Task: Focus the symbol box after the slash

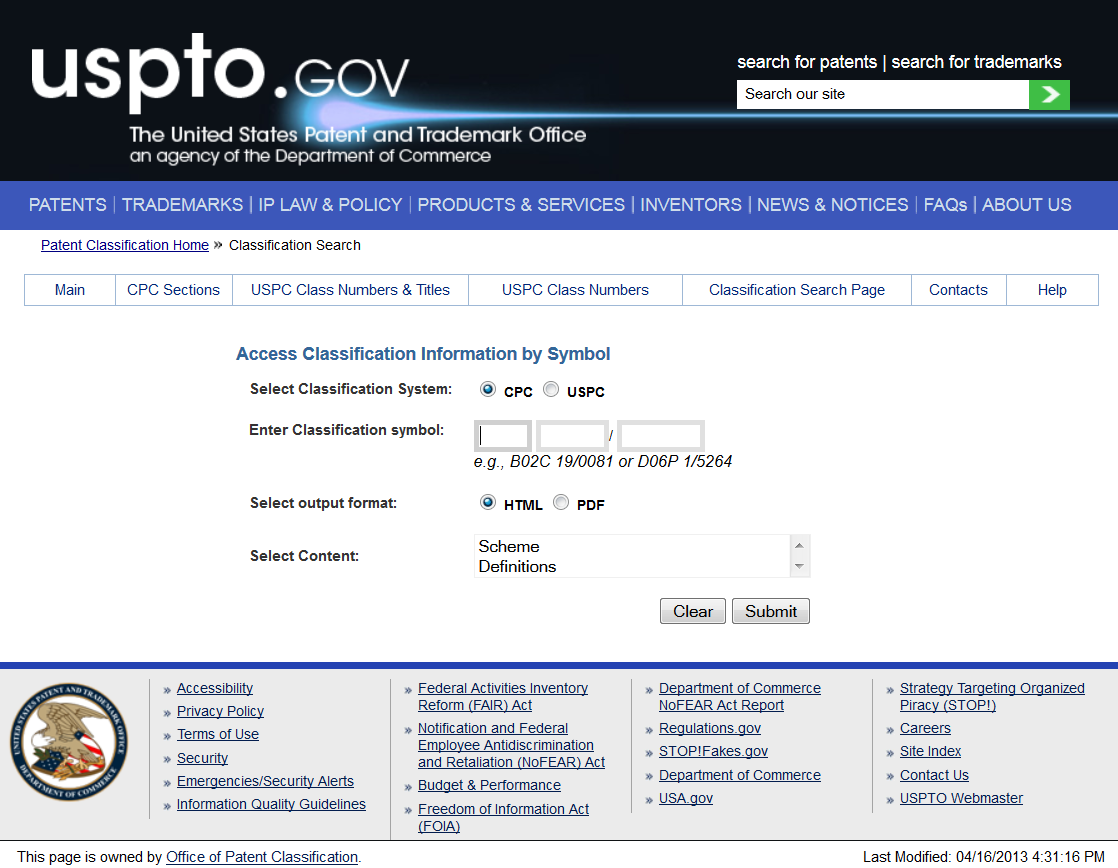Action: click(x=661, y=436)
